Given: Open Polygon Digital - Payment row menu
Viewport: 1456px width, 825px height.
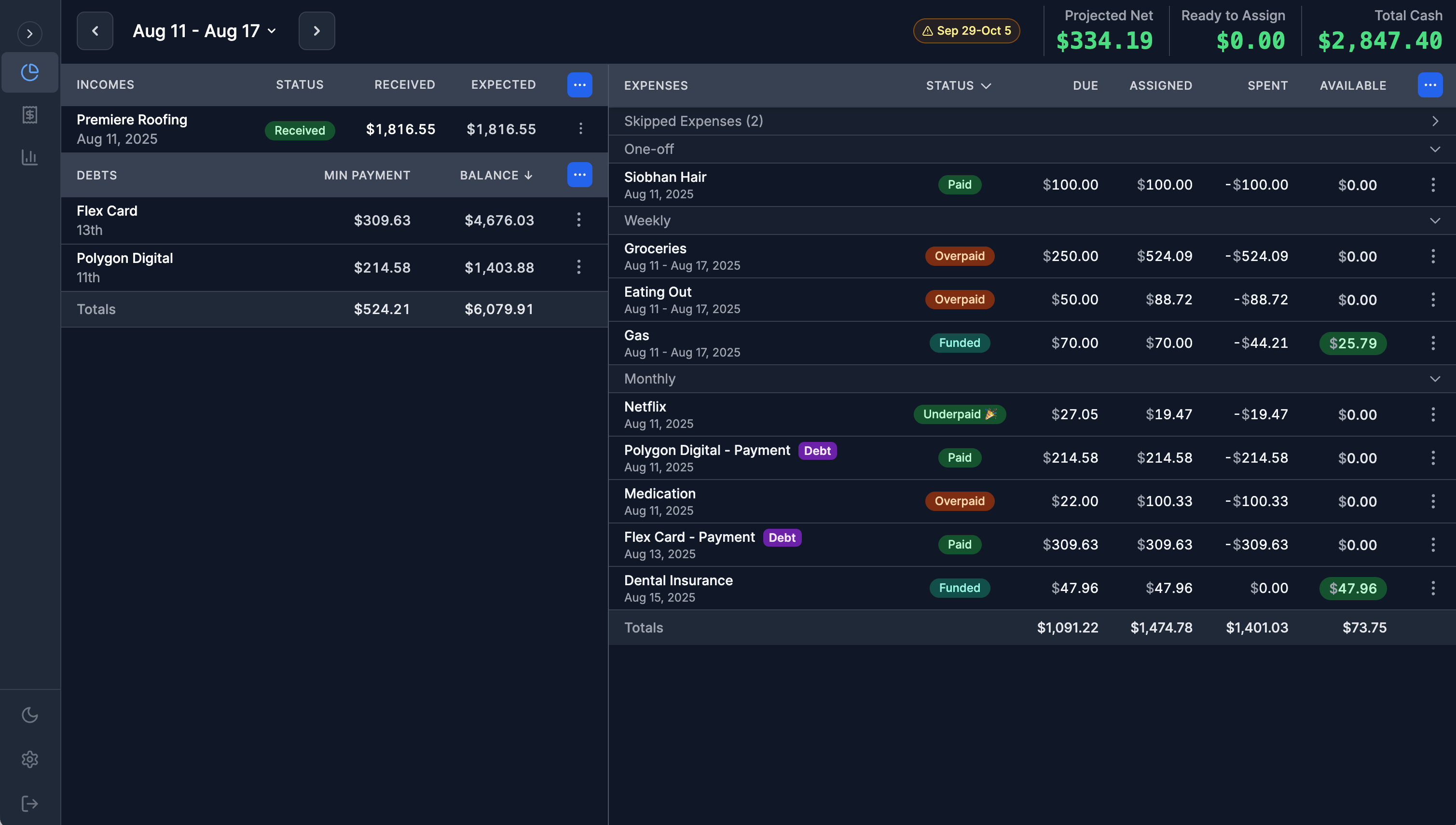Looking at the screenshot, I should [1433, 458].
